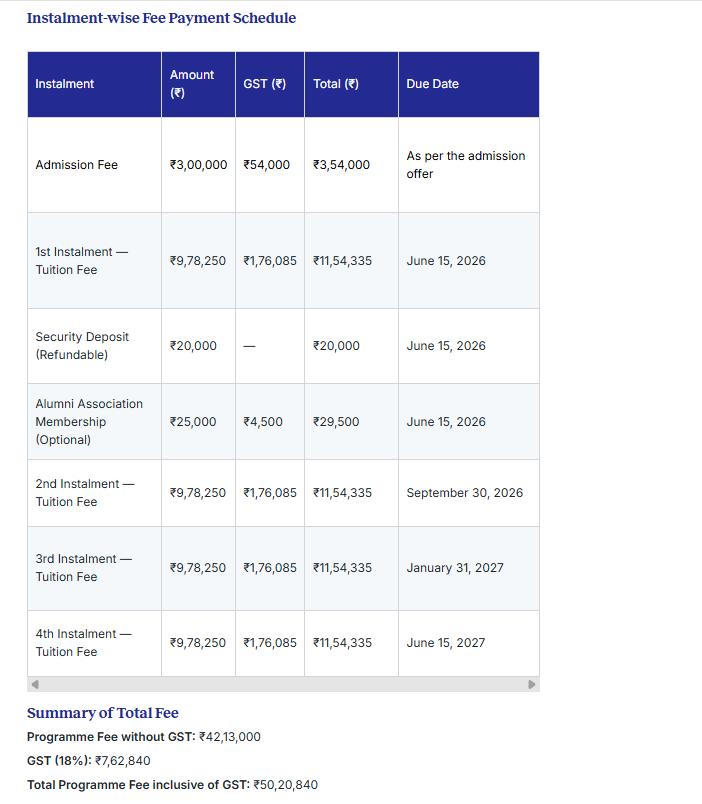The image size is (702, 804).
Task: Click the horizontal scrollbar track
Action: pyautogui.click(x=283, y=684)
